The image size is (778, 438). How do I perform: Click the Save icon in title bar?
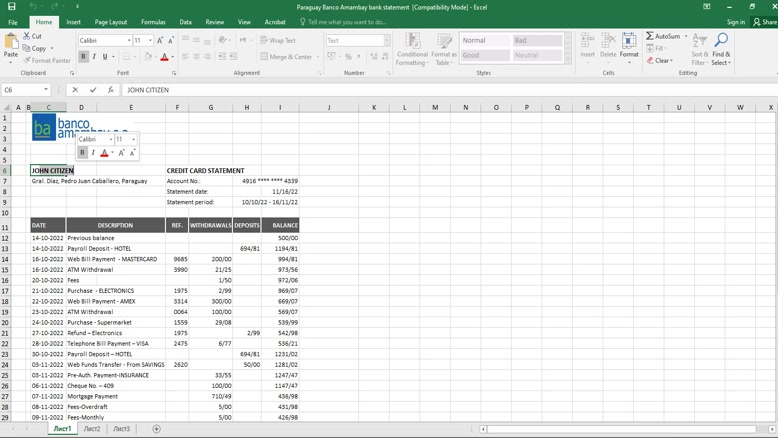click(x=11, y=6)
